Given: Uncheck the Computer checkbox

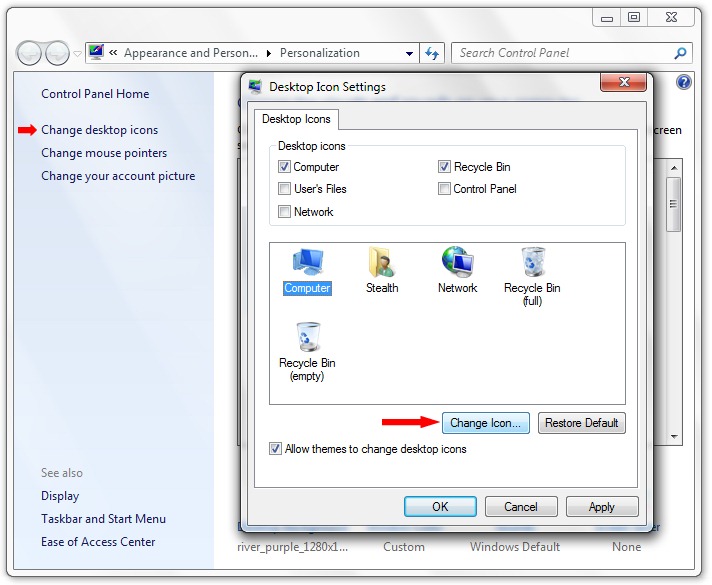Looking at the screenshot, I should [x=285, y=167].
